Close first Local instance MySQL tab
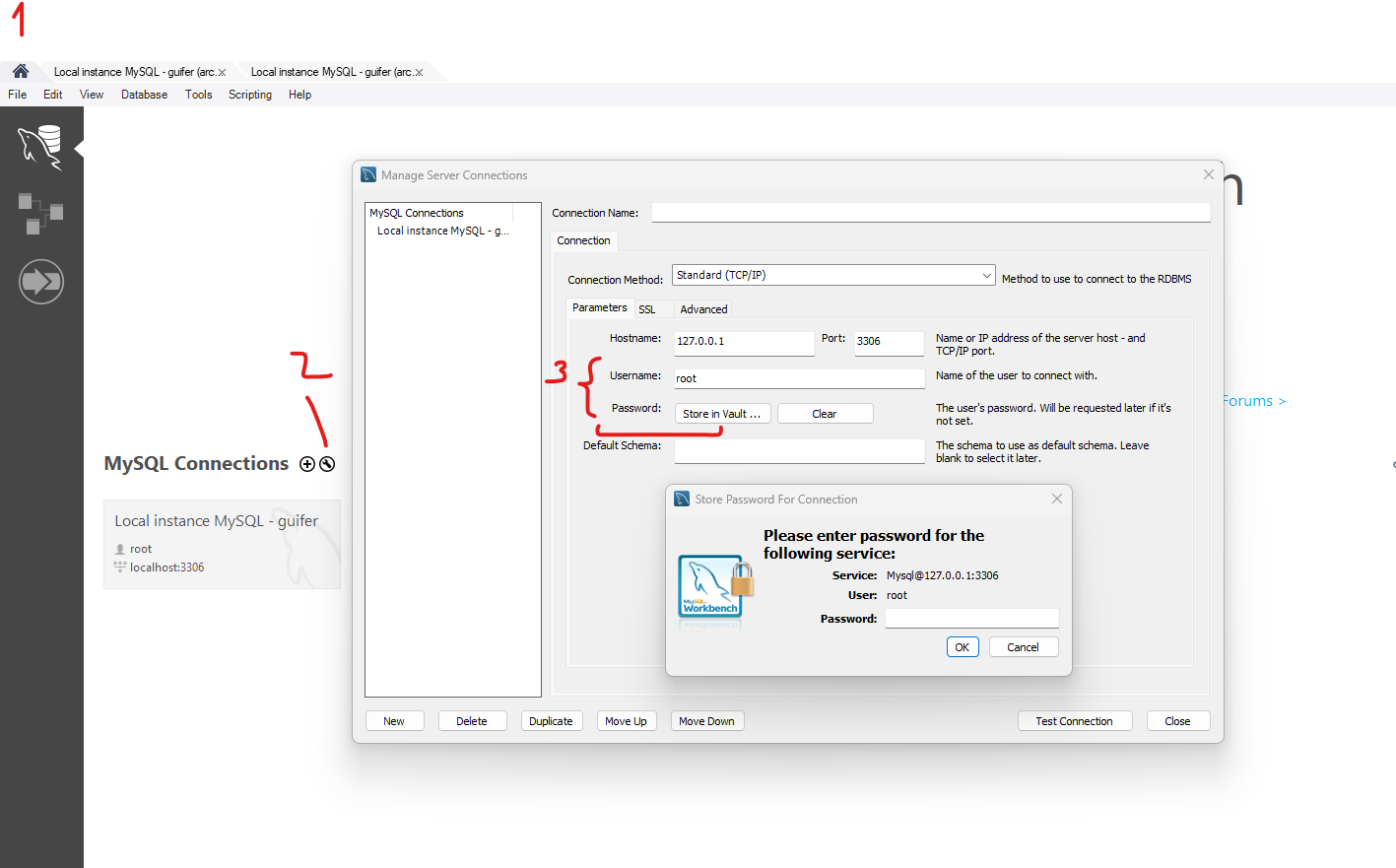 tap(222, 72)
